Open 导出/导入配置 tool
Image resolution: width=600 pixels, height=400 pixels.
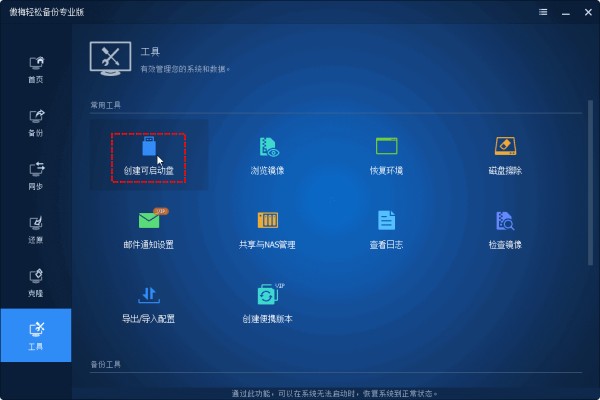[148, 304]
